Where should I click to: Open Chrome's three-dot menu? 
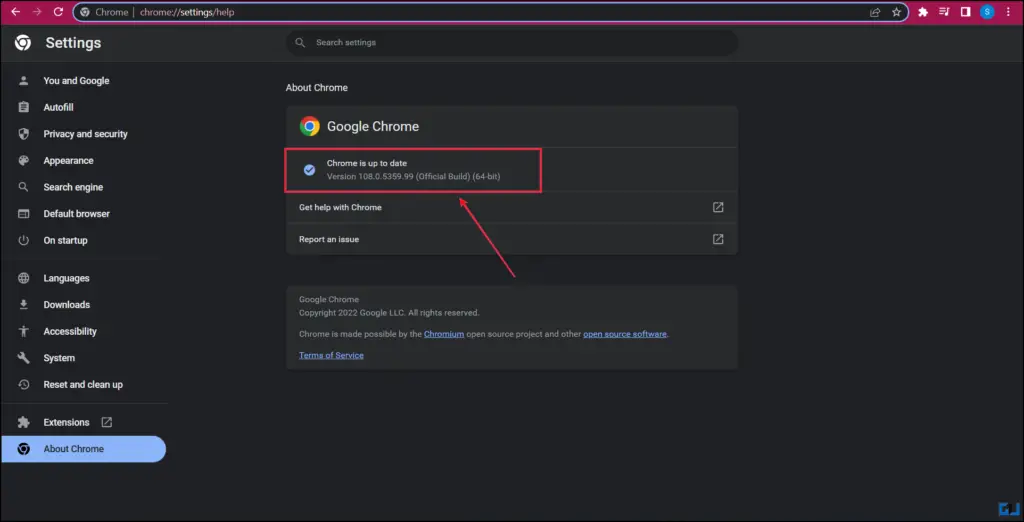pyautogui.click(x=1008, y=12)
